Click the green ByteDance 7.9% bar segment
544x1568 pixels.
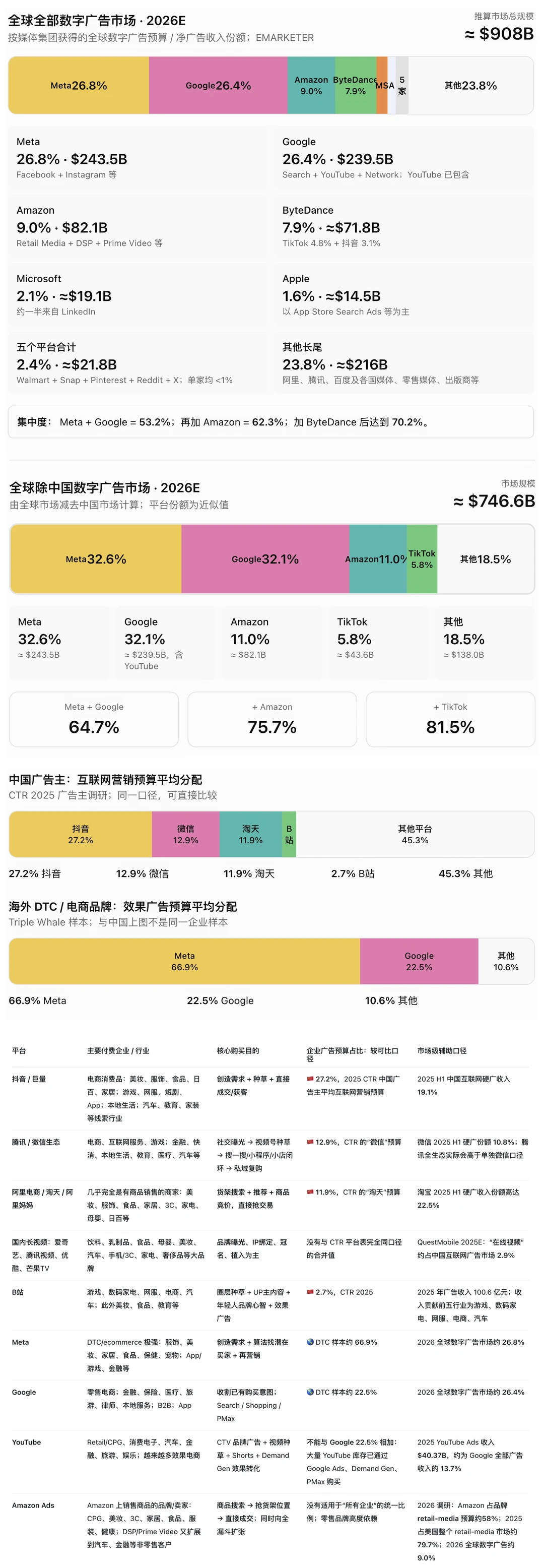click(x=356, y=85)
